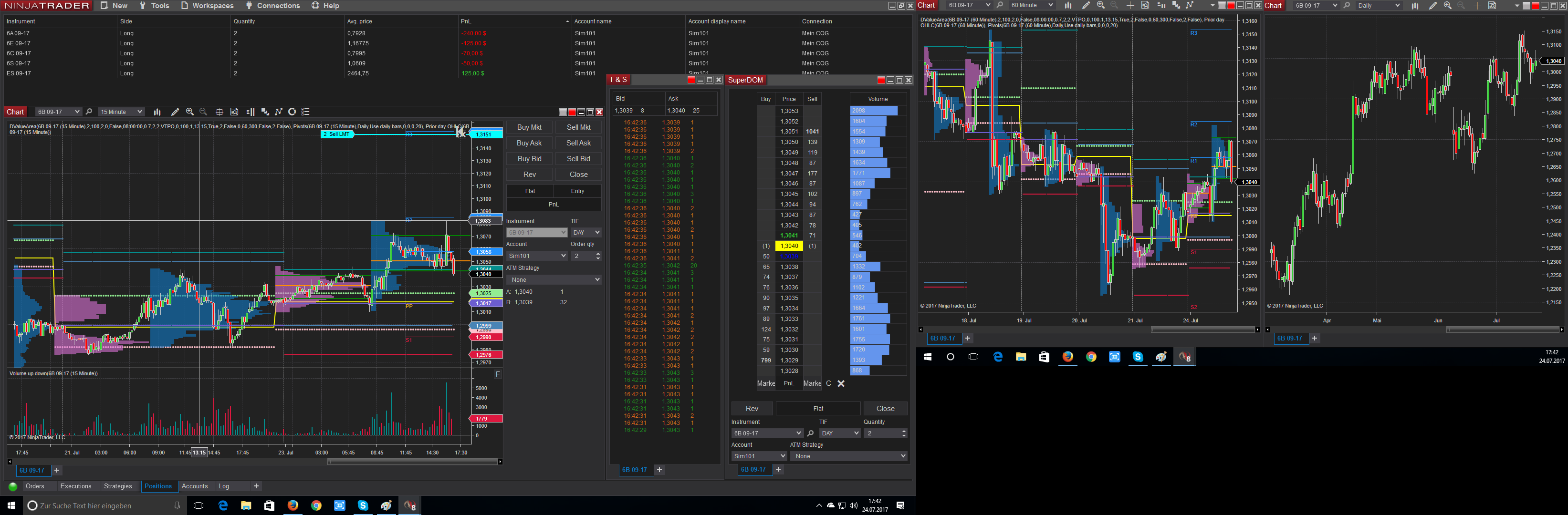Select drawing tools pencil in Daily chart
The image size is (1568, 515).
(1433, 5)
